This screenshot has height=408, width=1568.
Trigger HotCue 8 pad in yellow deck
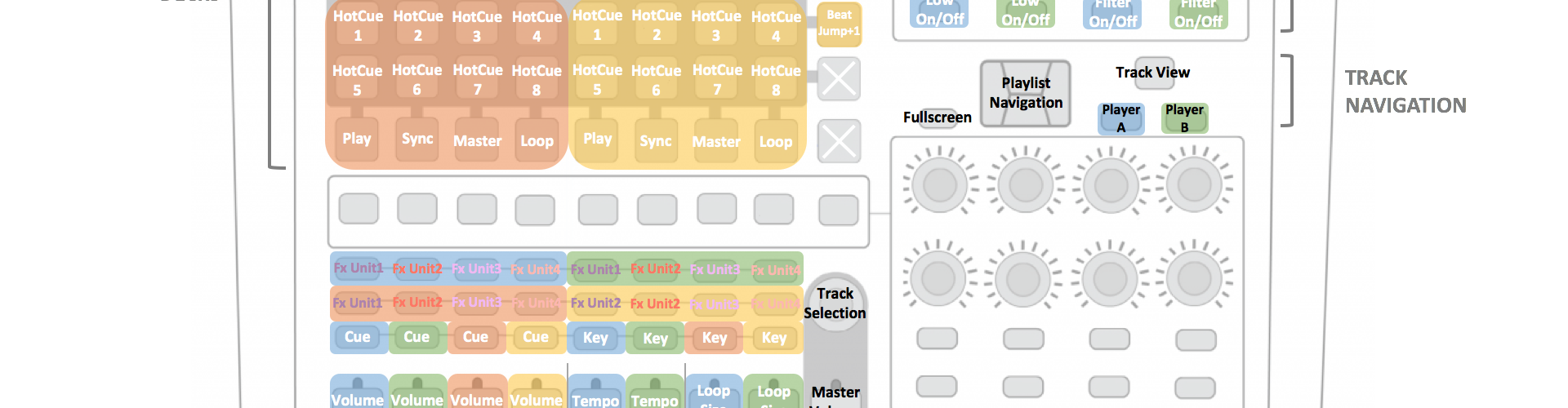[x=776, y=79]
